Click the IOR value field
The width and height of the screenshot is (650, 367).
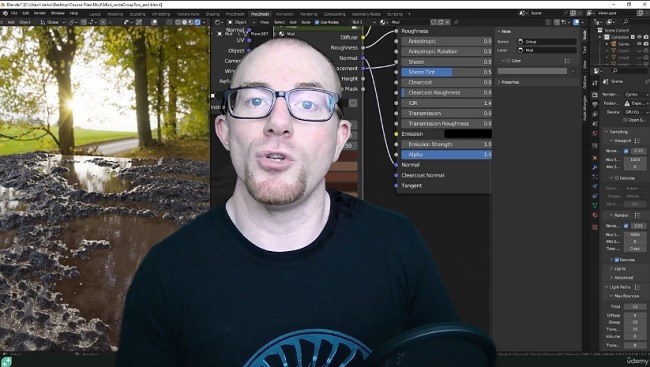tap(446, 103)
